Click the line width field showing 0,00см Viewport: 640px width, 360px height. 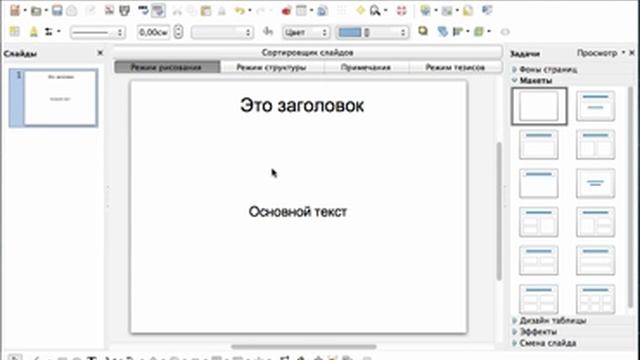point(153,32)
